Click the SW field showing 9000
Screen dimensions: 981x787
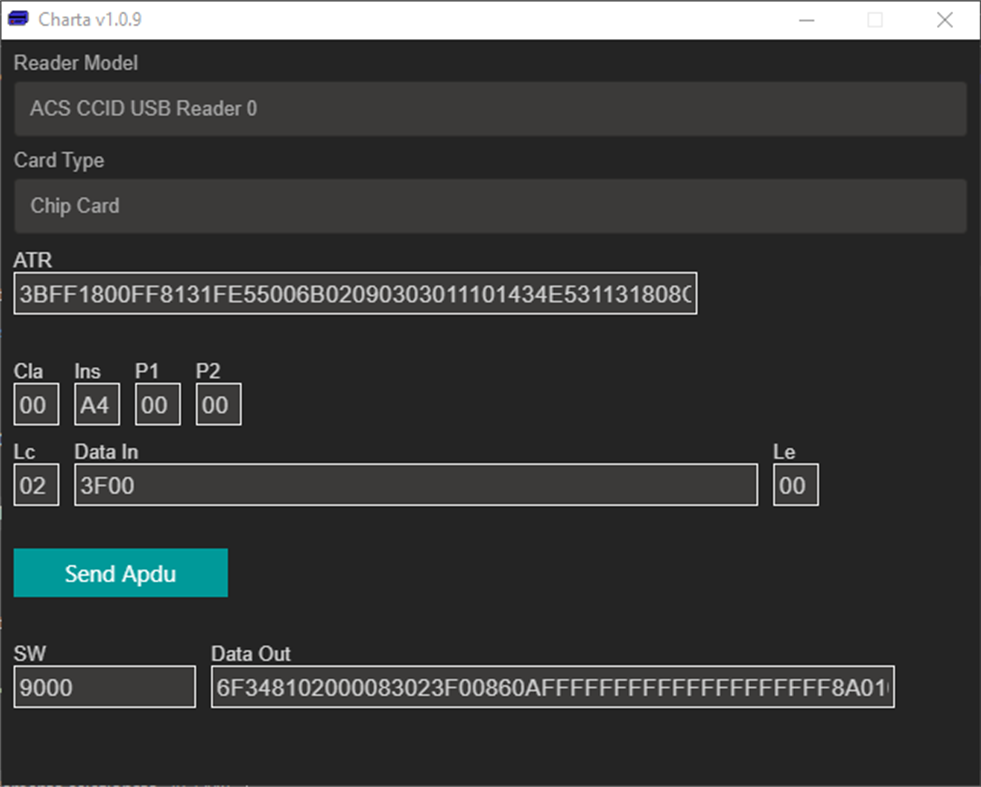[x=104, y=687]
